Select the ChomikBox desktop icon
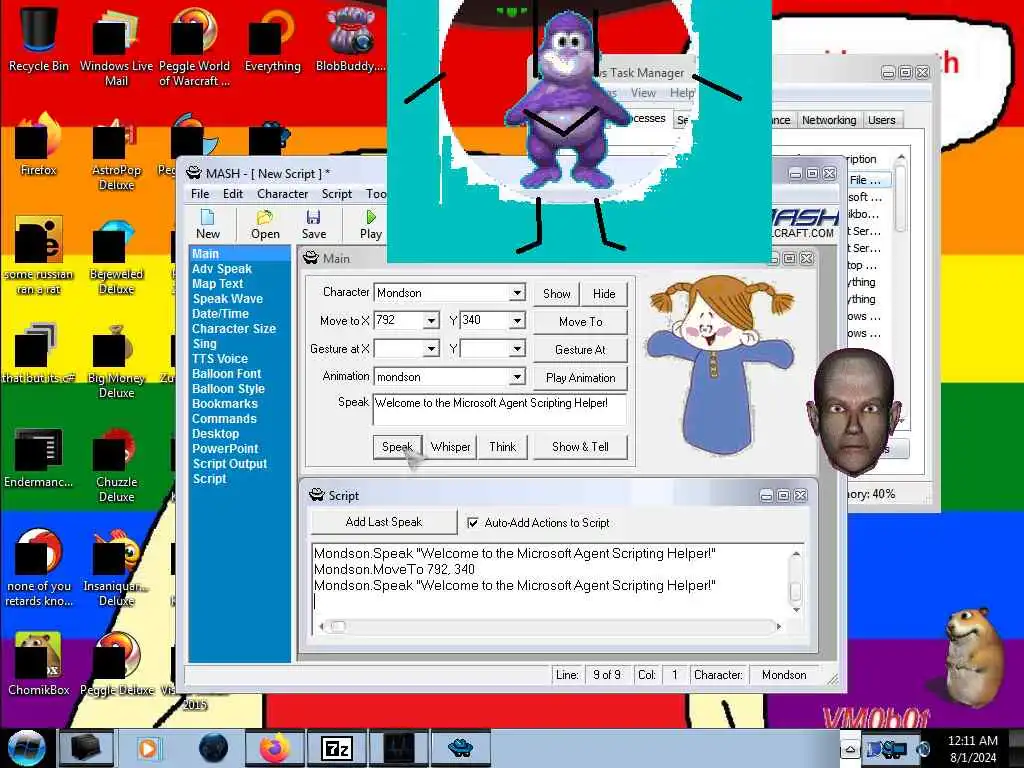 pyautogui.click(x=39, y=663)
